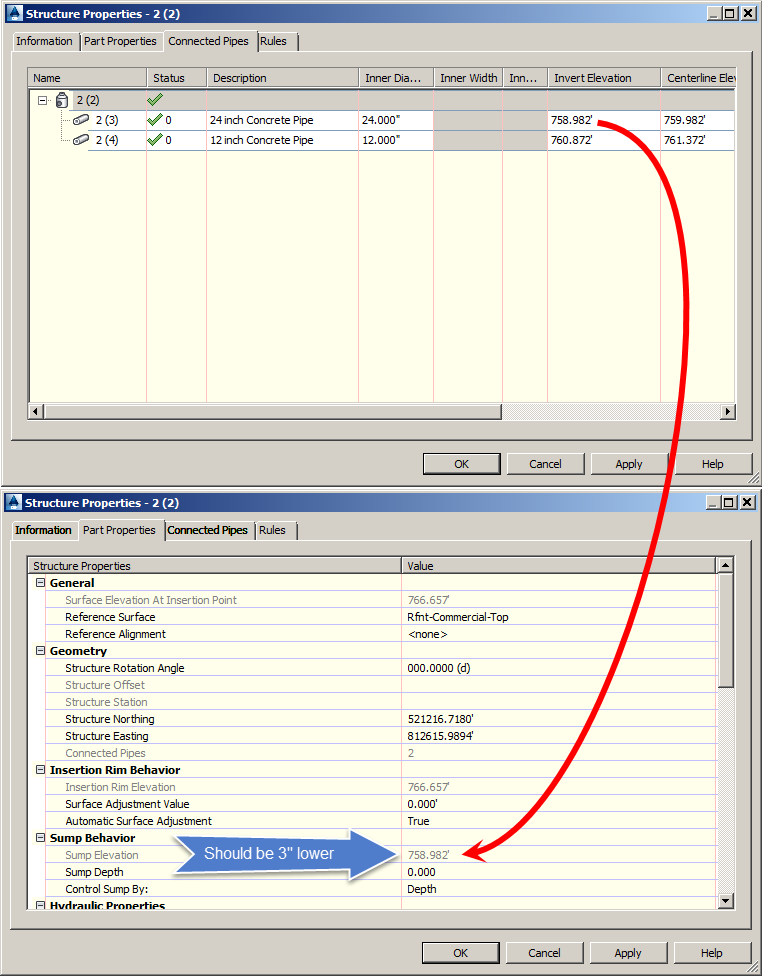Click the green checkmark on structure 2 (2) row
The width and height of the screenshot is (762, 976).
pyautogui.click(x=154, y=100)
